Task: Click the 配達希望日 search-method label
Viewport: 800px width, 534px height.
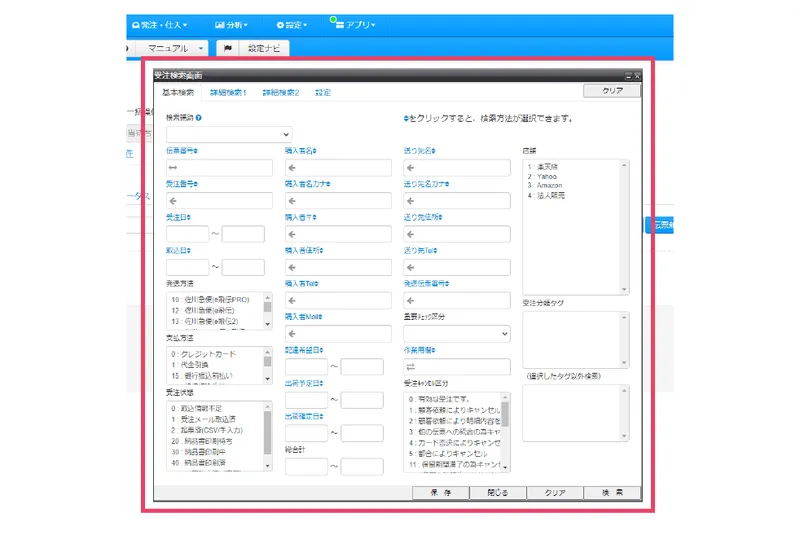Action: click(304, 350)
